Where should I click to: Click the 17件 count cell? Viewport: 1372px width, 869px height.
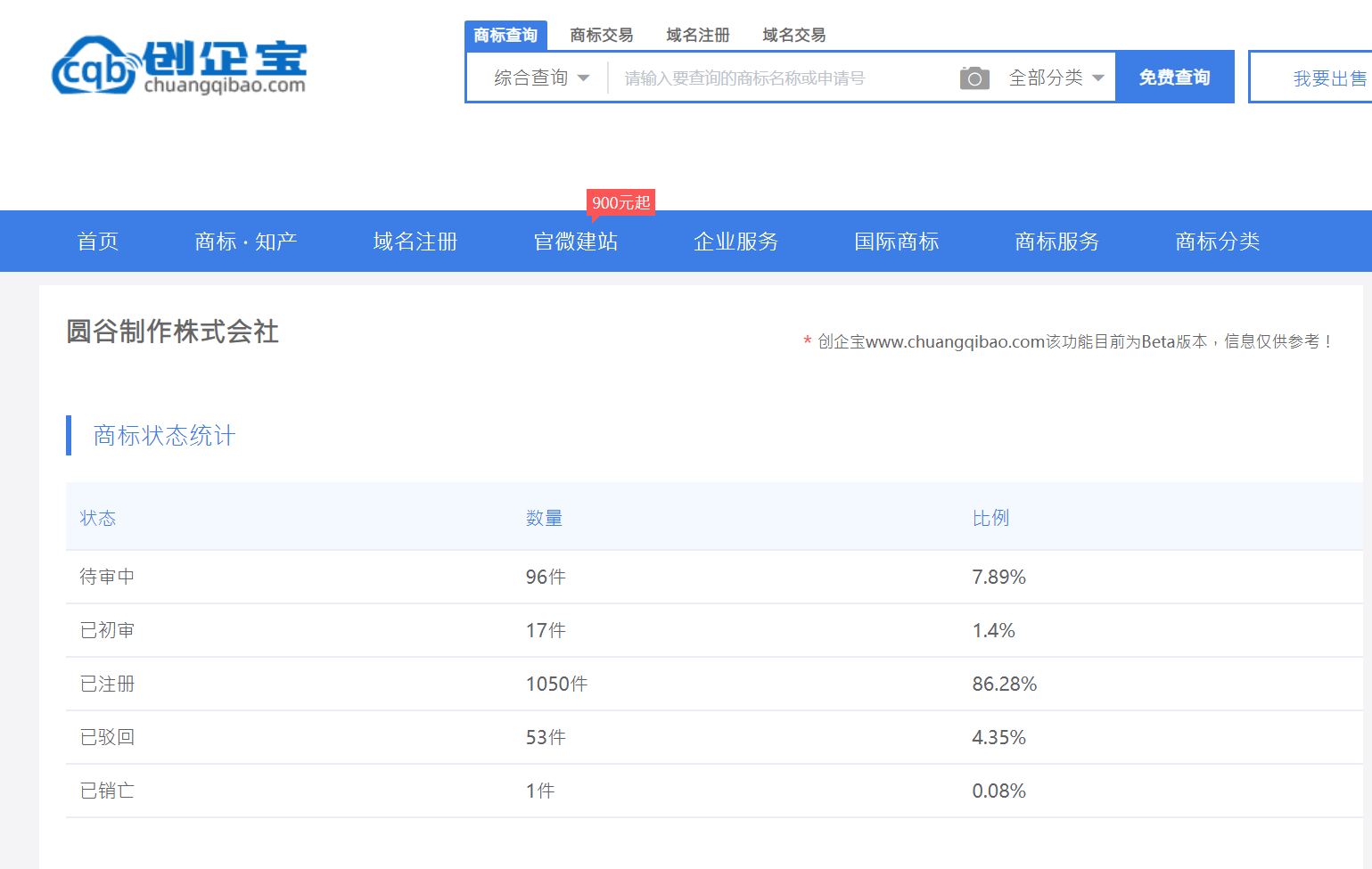tap(546, 630)
